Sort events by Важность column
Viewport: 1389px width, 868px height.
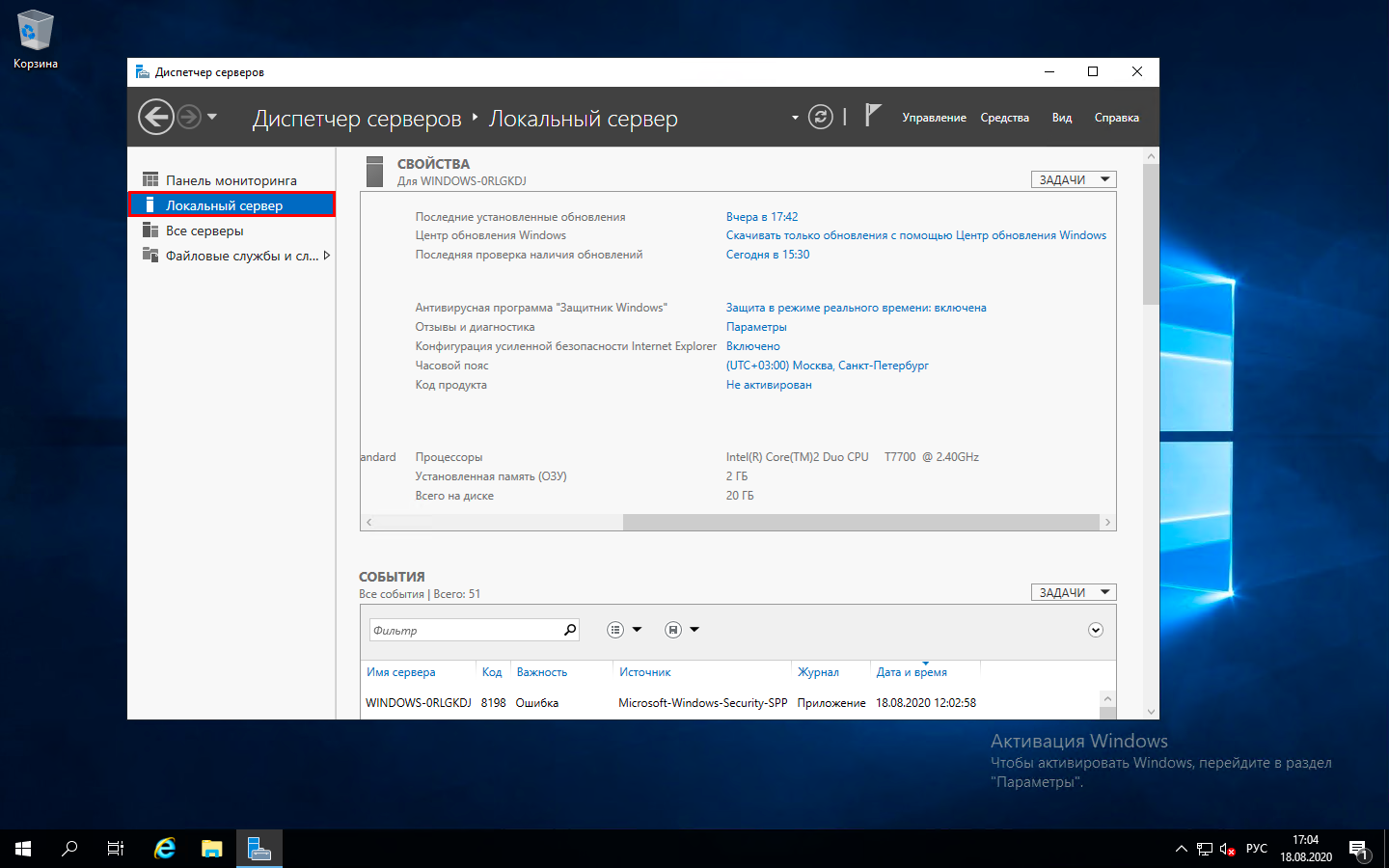542,672
